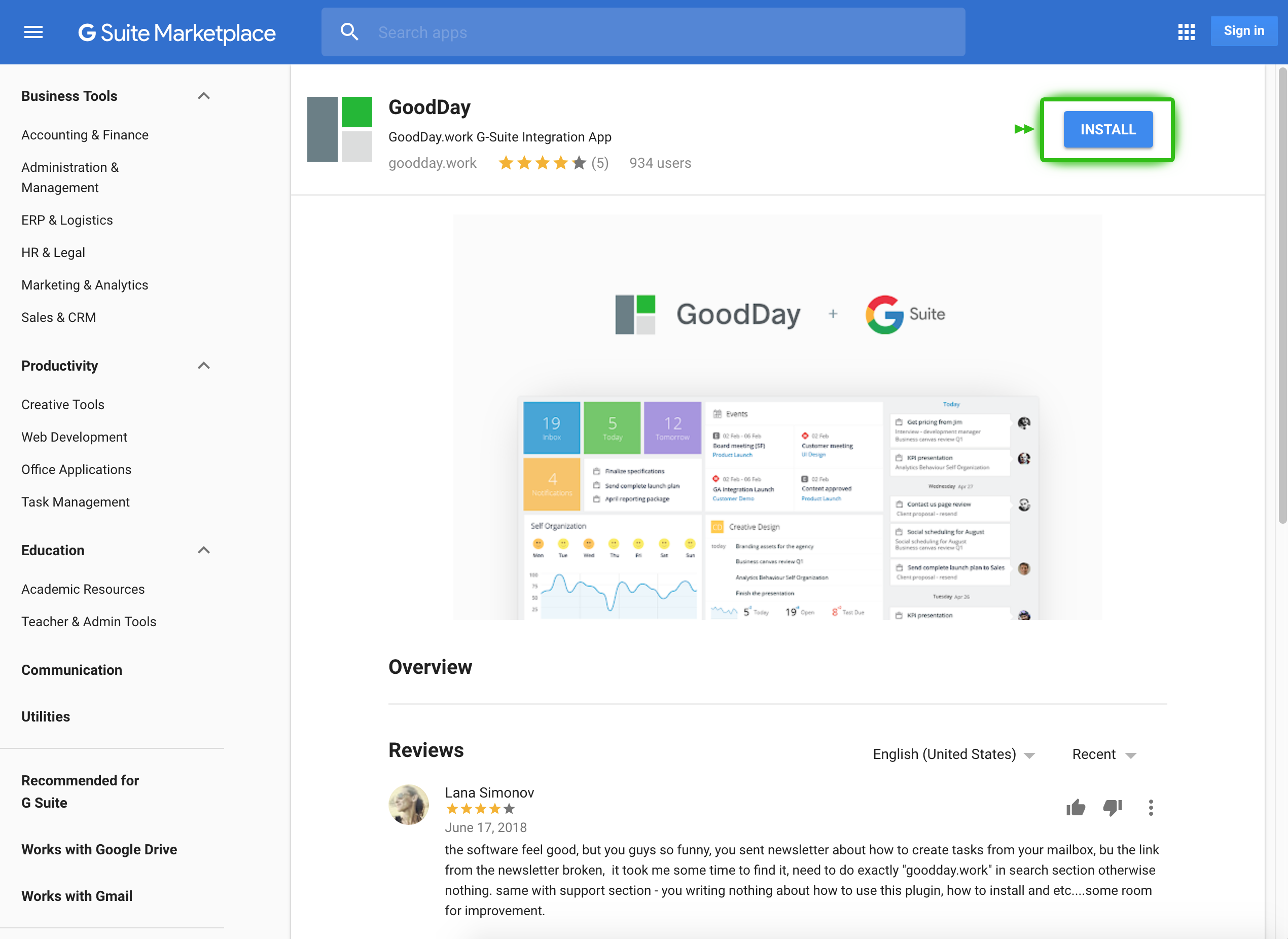Viewport: 1288px width, 939px height.
Task: Open Works with Gmail
Action: click(x=77, y=896)
